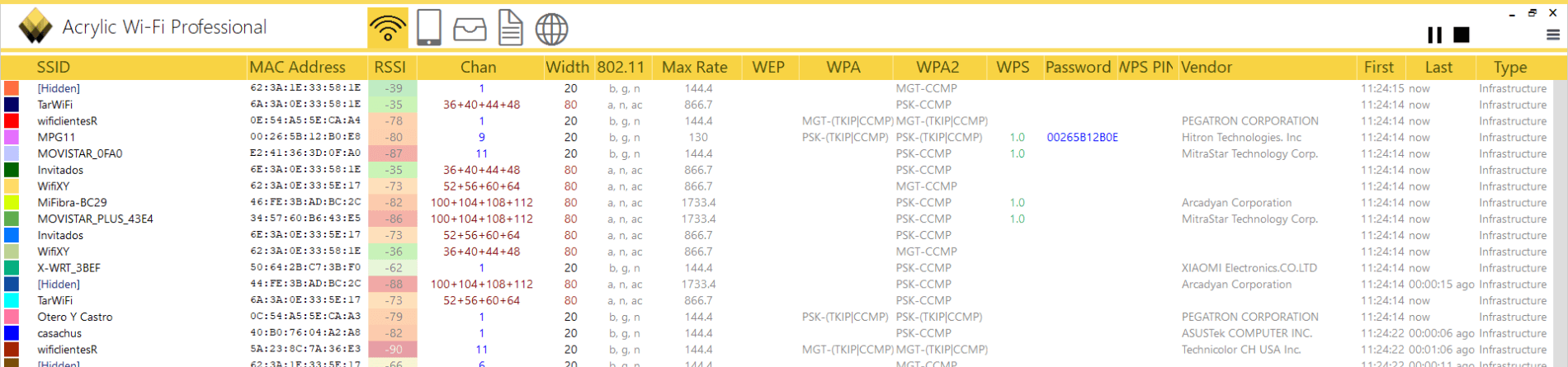Open the globe network icon
The height and width of the screenshot is (367, 1568).
[x=551, y=30]
